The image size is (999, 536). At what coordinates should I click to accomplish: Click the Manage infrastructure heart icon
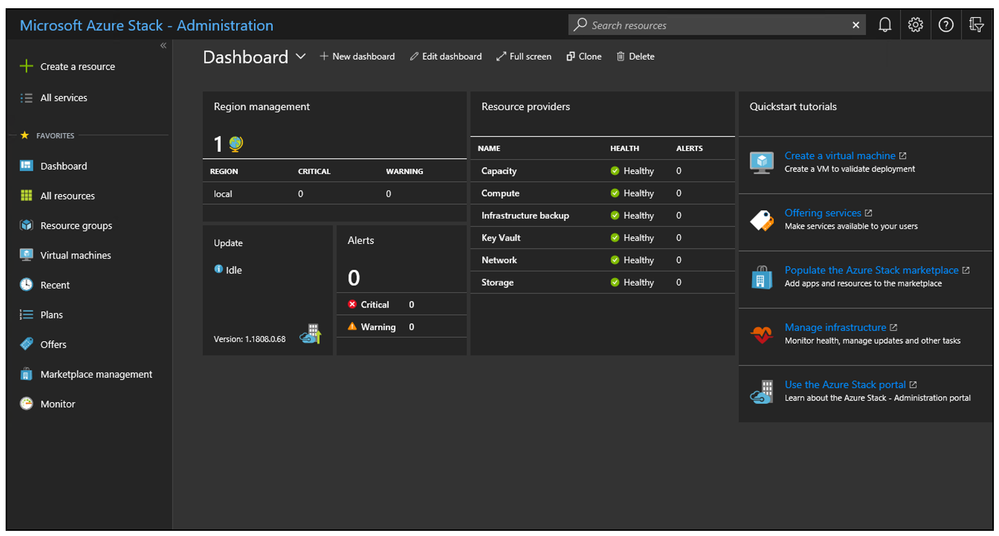pyautogui.click(x=761, y=334)
